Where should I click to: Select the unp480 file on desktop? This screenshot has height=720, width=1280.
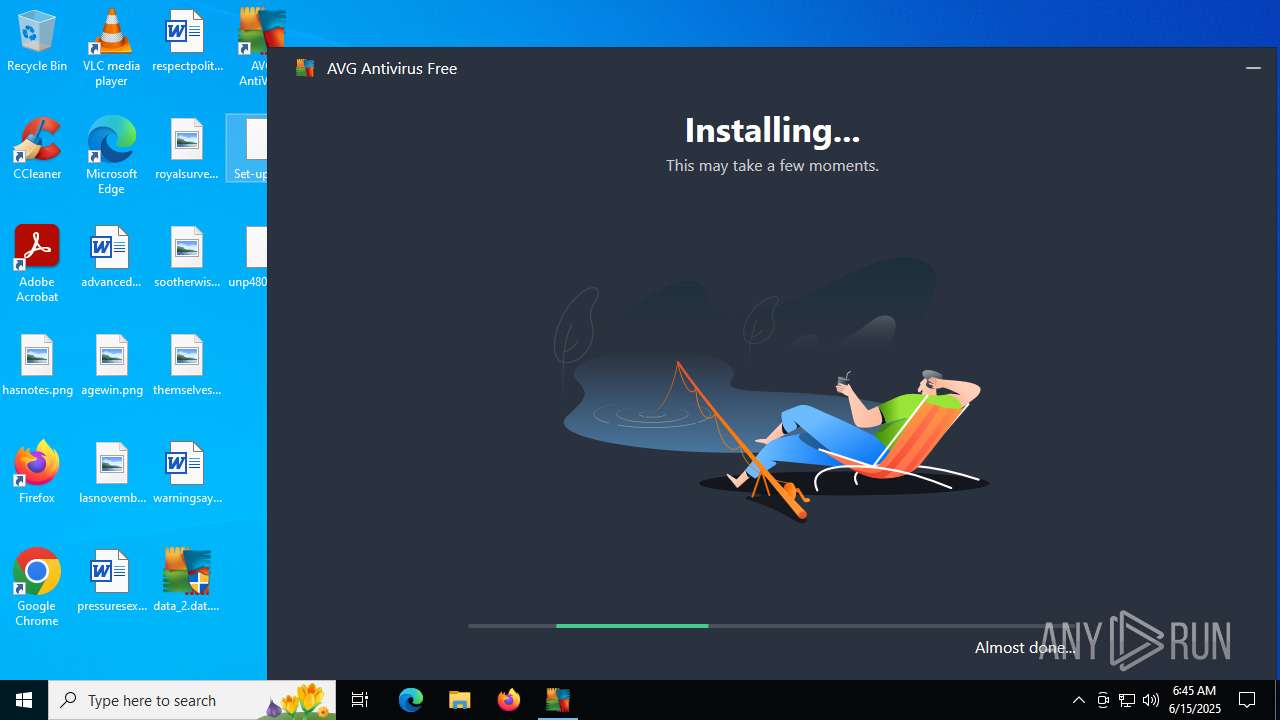pyautogui.click(x=248, y=258)
